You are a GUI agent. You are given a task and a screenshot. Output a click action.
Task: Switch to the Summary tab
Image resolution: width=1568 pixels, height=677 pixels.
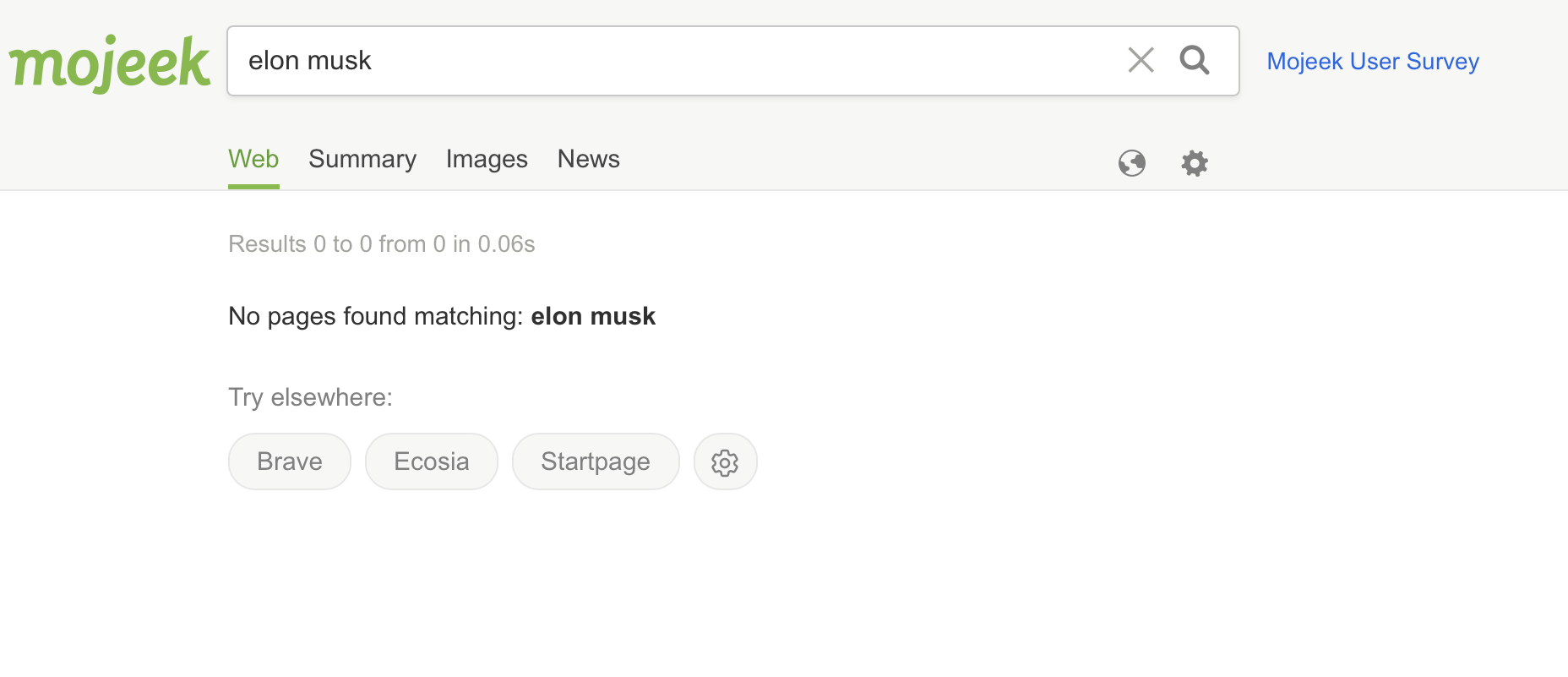click(362, 159)
